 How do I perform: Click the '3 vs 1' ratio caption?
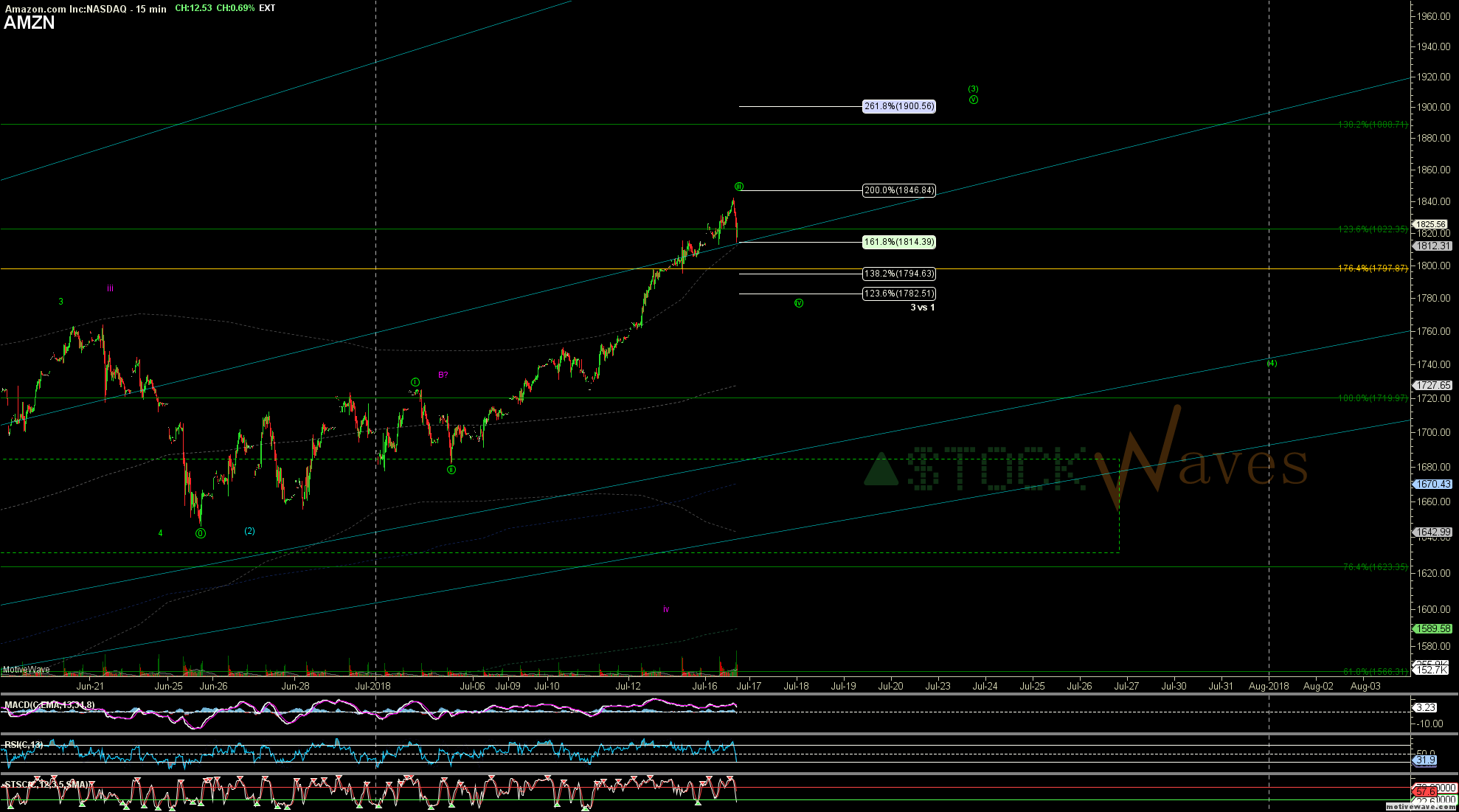click(x=922, y=308)
